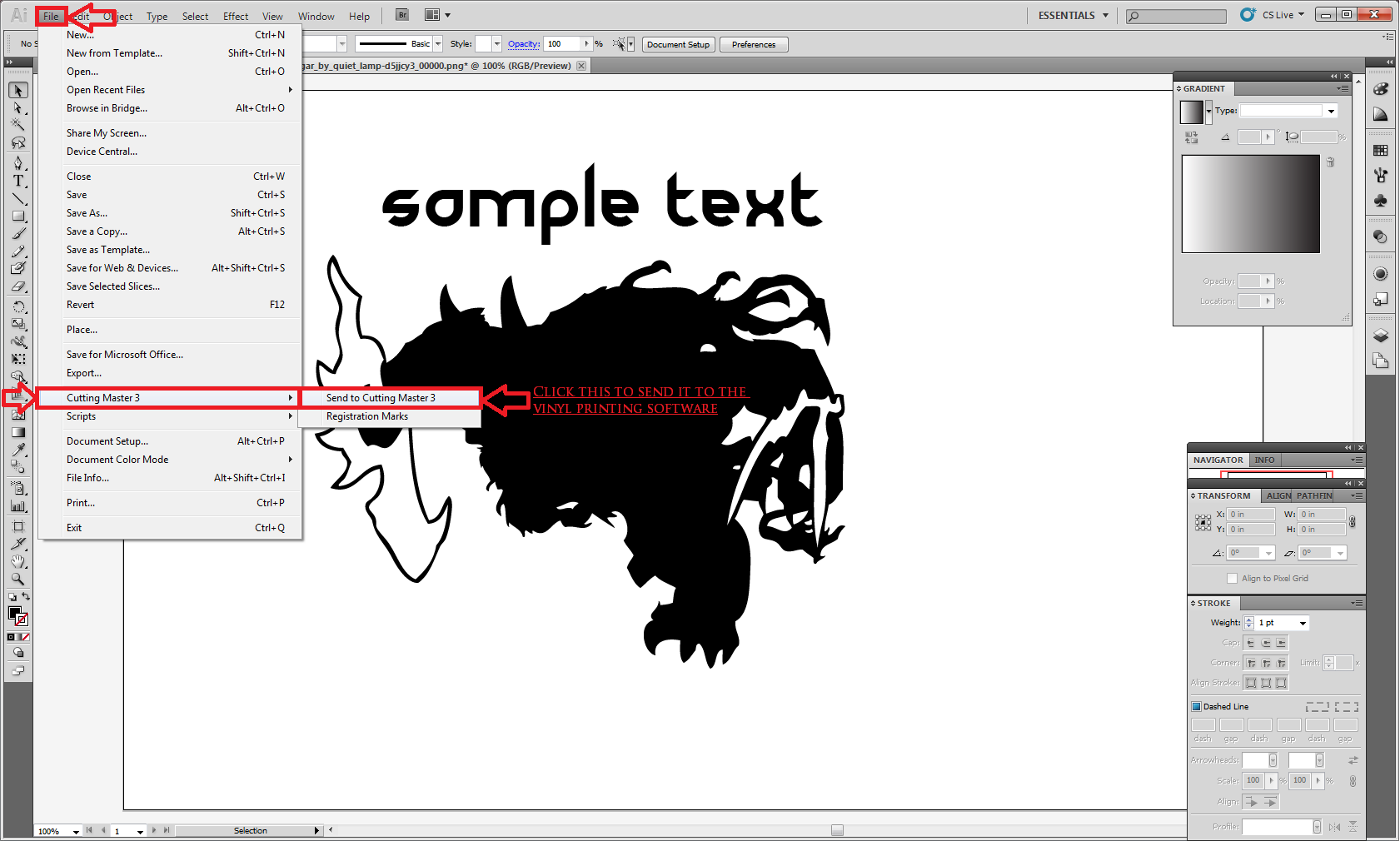Open the Color panel palette icon
Image resolution: width=1400 pixels, height=841 pixels.
tap(1380, 89)
